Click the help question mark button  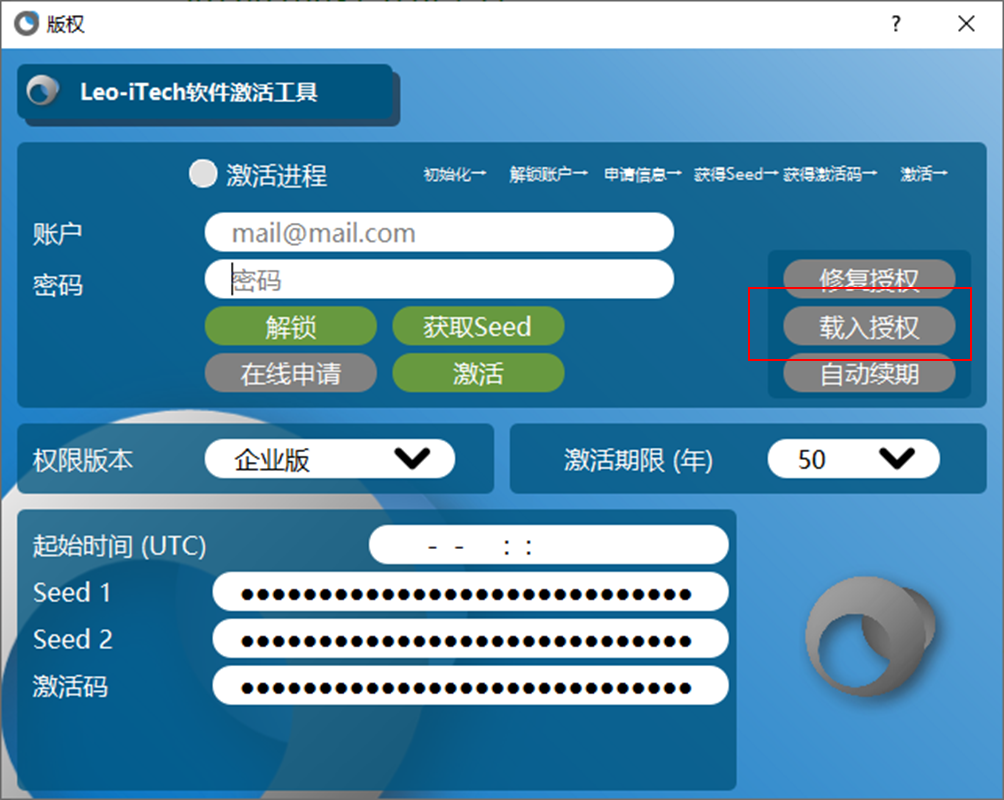point(897,24)
